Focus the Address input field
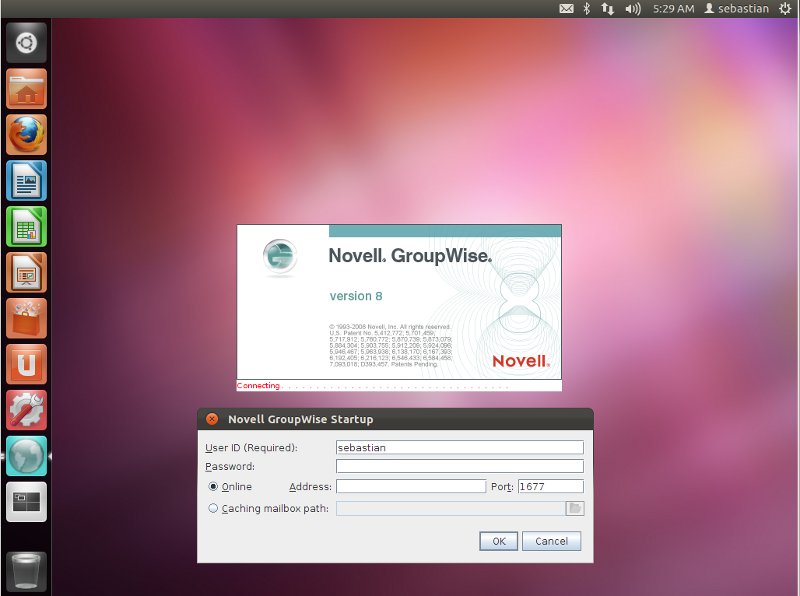The image size is (800, 596). click(411, 486)
